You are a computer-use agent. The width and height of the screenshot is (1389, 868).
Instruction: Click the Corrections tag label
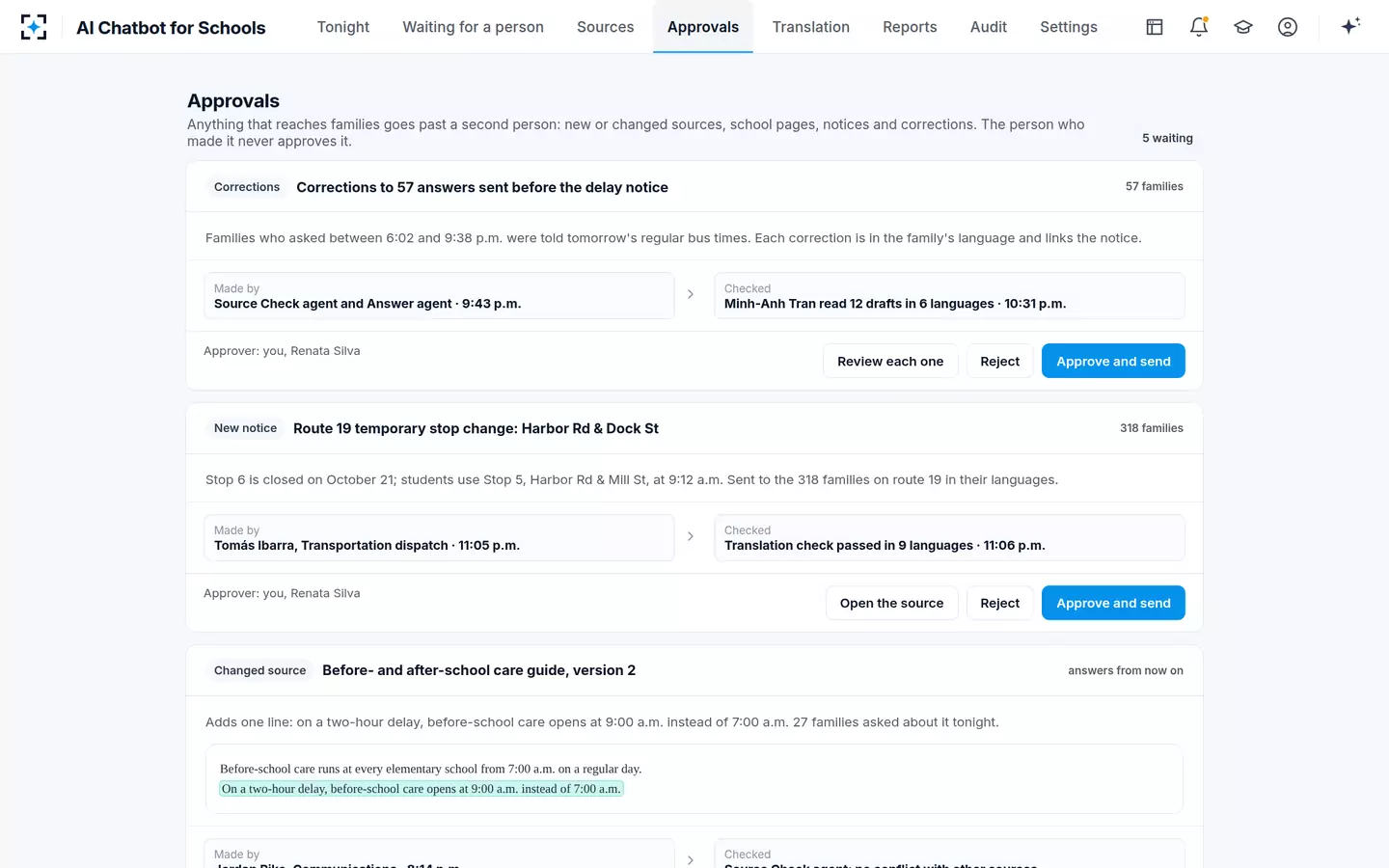247,187
